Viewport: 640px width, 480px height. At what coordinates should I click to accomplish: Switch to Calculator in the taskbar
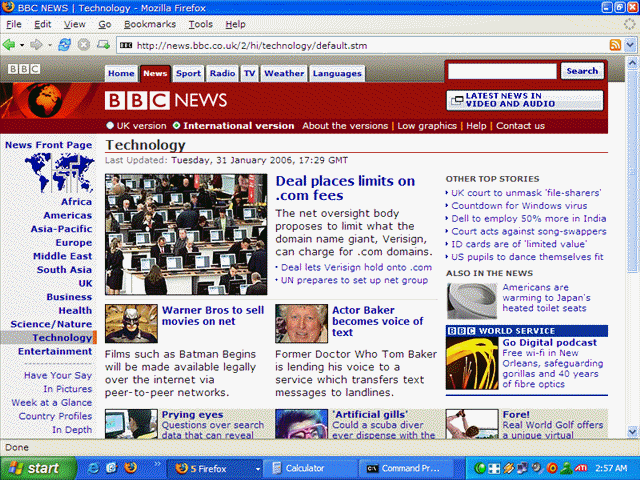(310, 469)
